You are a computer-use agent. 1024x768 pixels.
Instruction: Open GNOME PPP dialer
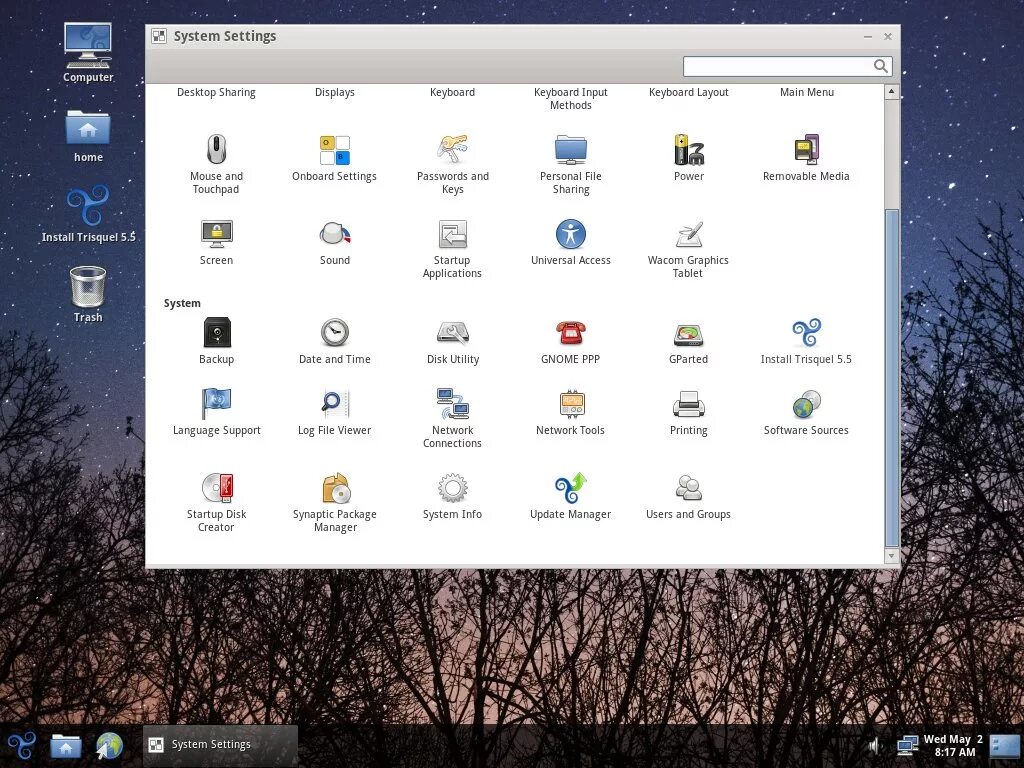[571, 341]
